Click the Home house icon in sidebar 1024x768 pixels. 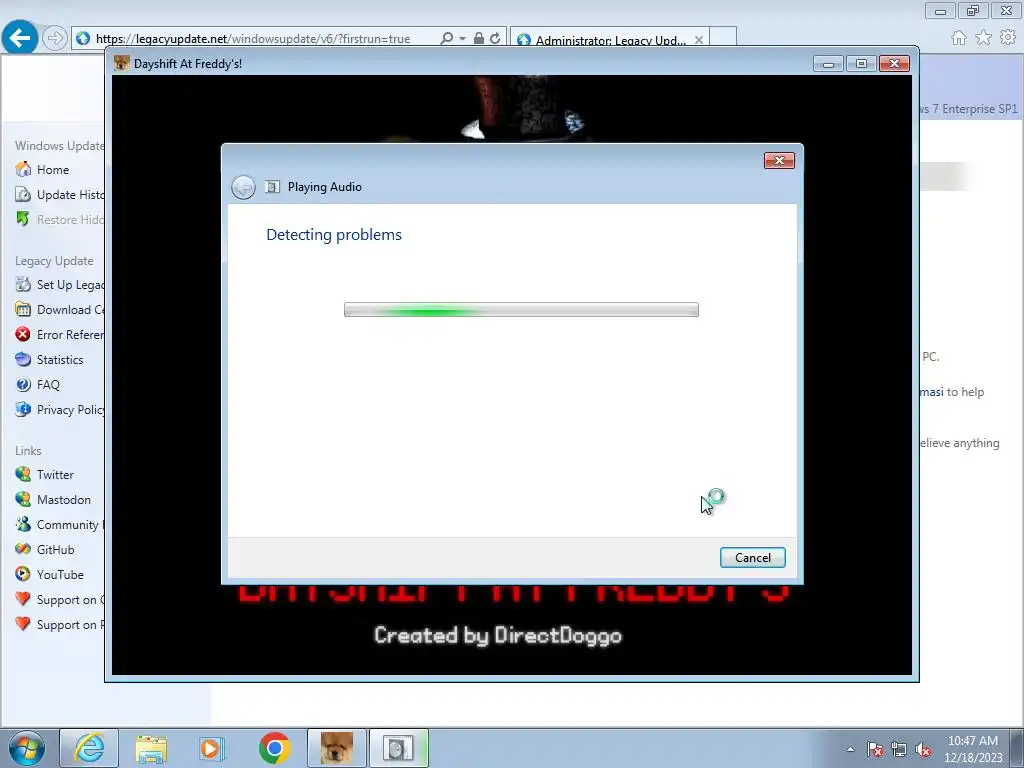pos(23,169)
